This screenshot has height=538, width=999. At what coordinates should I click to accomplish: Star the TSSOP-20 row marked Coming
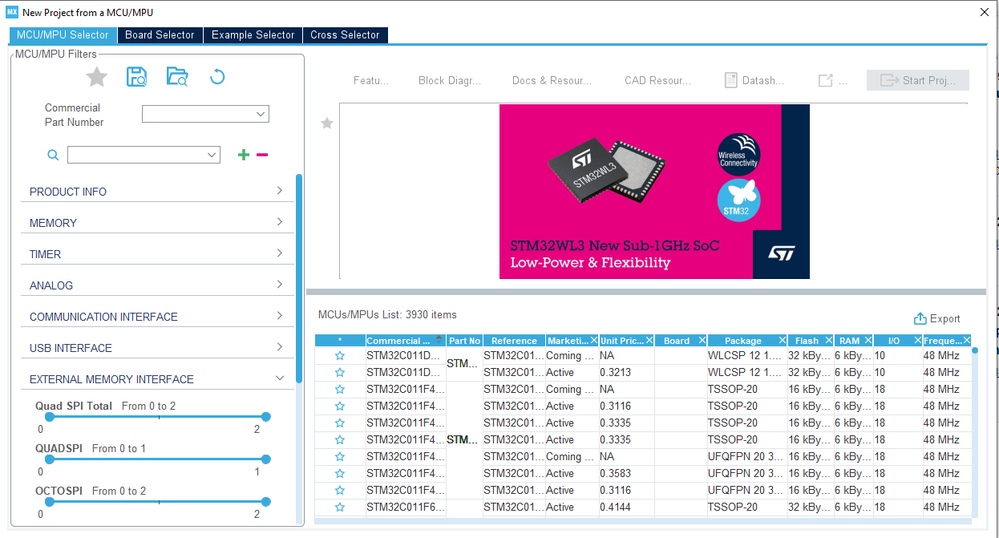tap(340, 389)
